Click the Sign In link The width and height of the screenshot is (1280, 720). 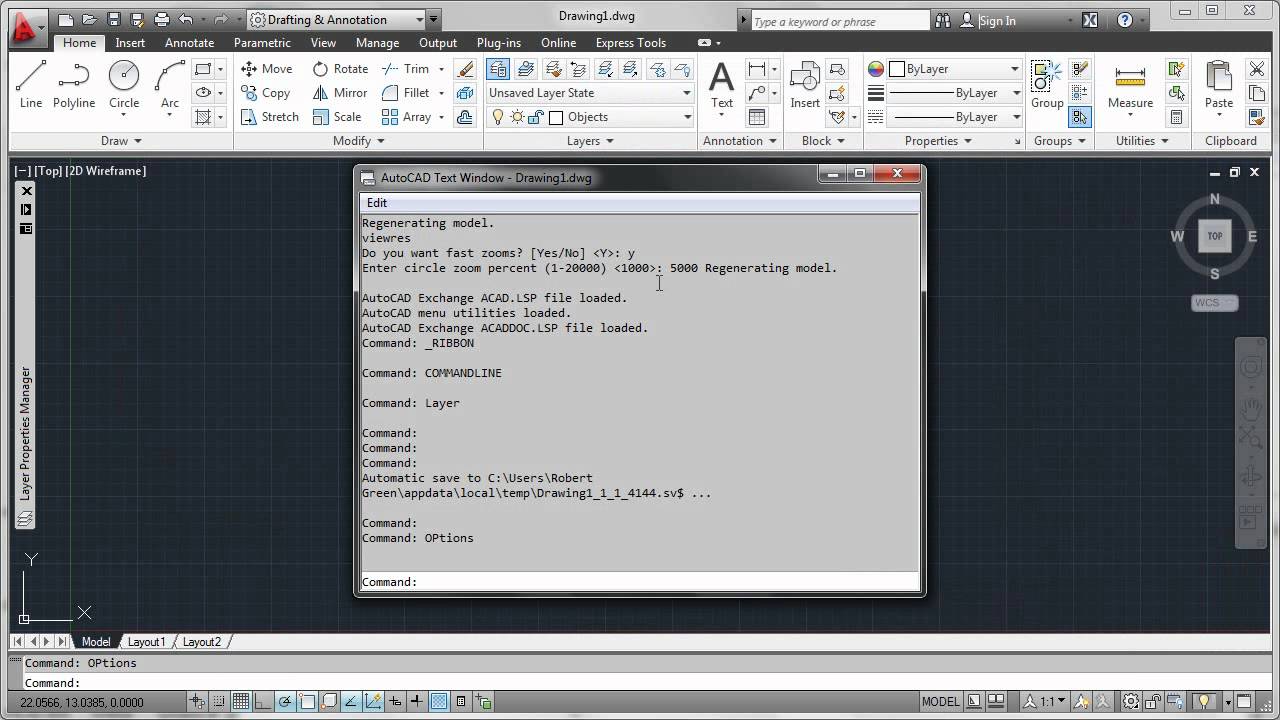point(997,20)
